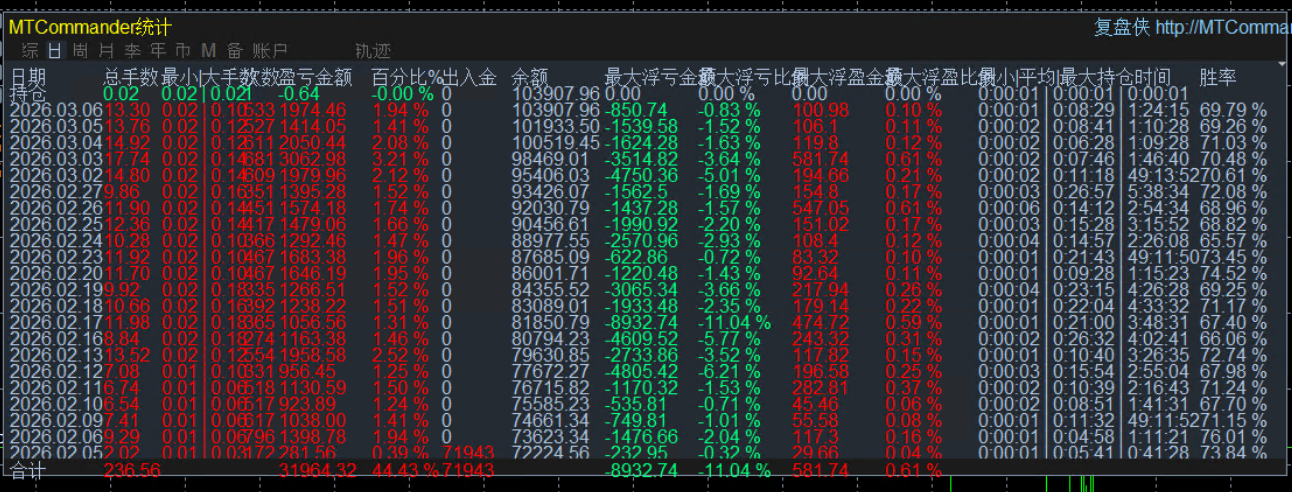This screenshot has width=1292, height=492.
Task: Select the 2026.03.02 date row
Action: click(56, 177)
